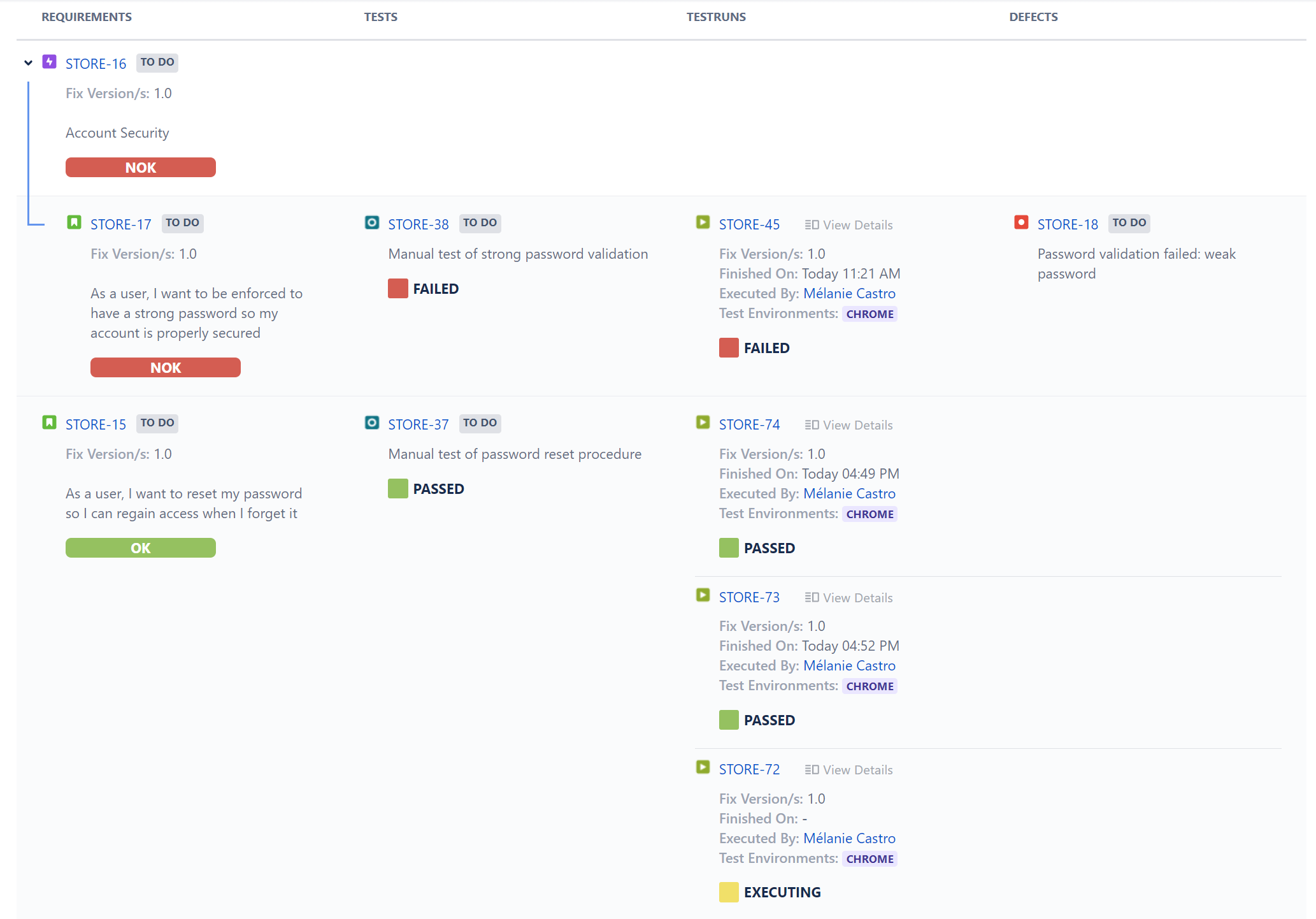Click the TO DO badge of STORE-18
Viewport: 1316px width, 919px height.
point(1129,223)
